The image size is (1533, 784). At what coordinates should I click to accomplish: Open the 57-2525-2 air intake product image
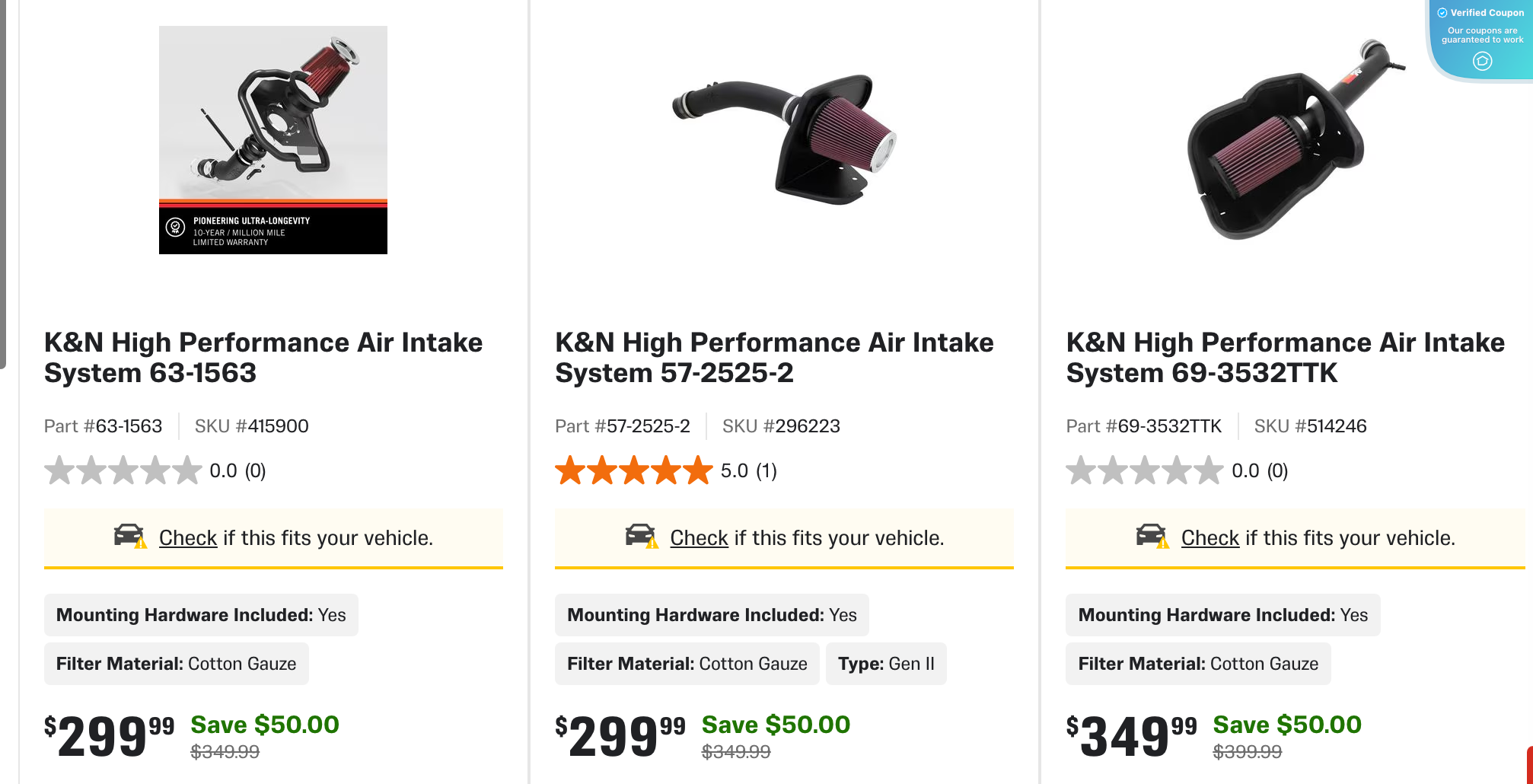coord(784,140)
